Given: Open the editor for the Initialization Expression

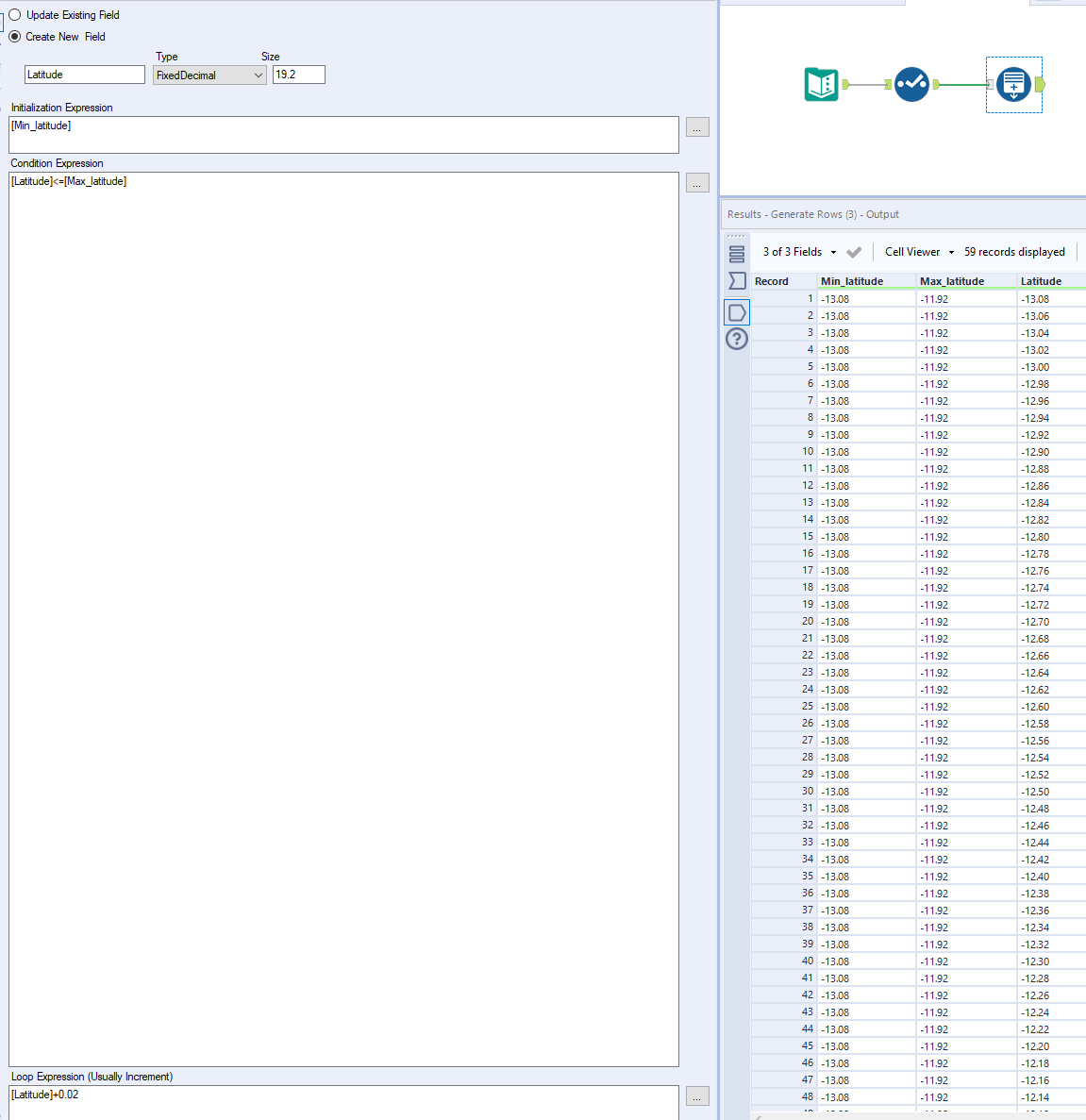Looking at the screenshot, I should (x=697, y=127).
